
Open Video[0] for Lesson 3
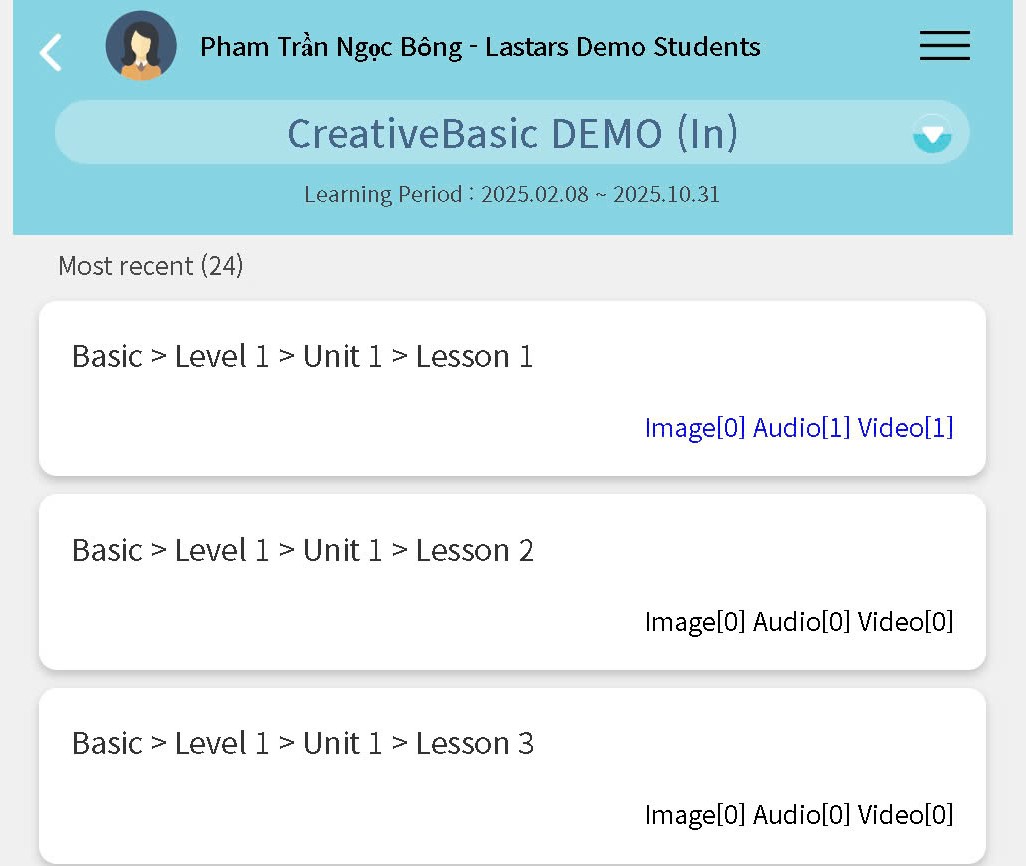point(905,815)
